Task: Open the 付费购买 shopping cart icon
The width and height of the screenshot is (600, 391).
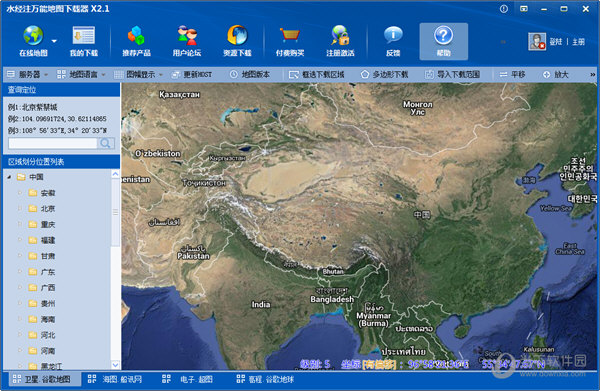Action: click(x=290, y=36)
